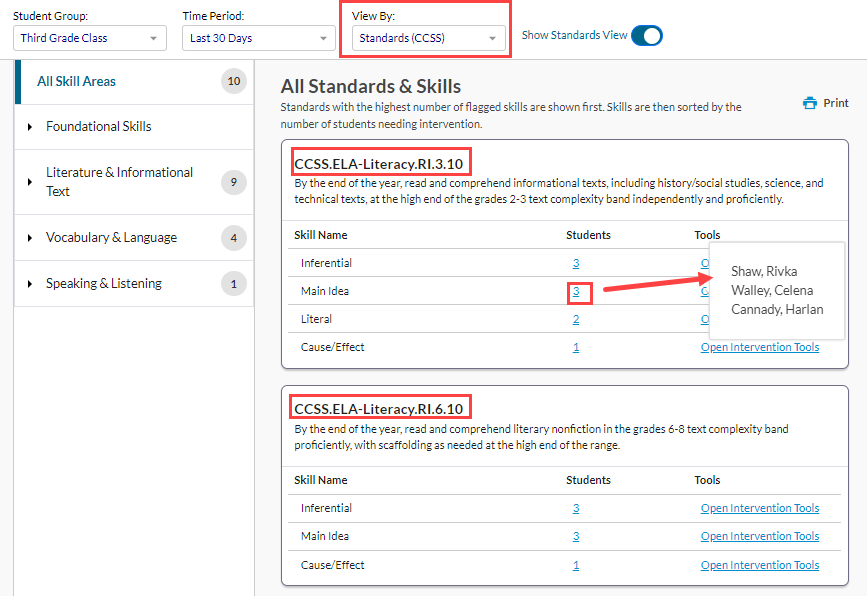Open the Time Period dropdown

click(x=258, y=38)
